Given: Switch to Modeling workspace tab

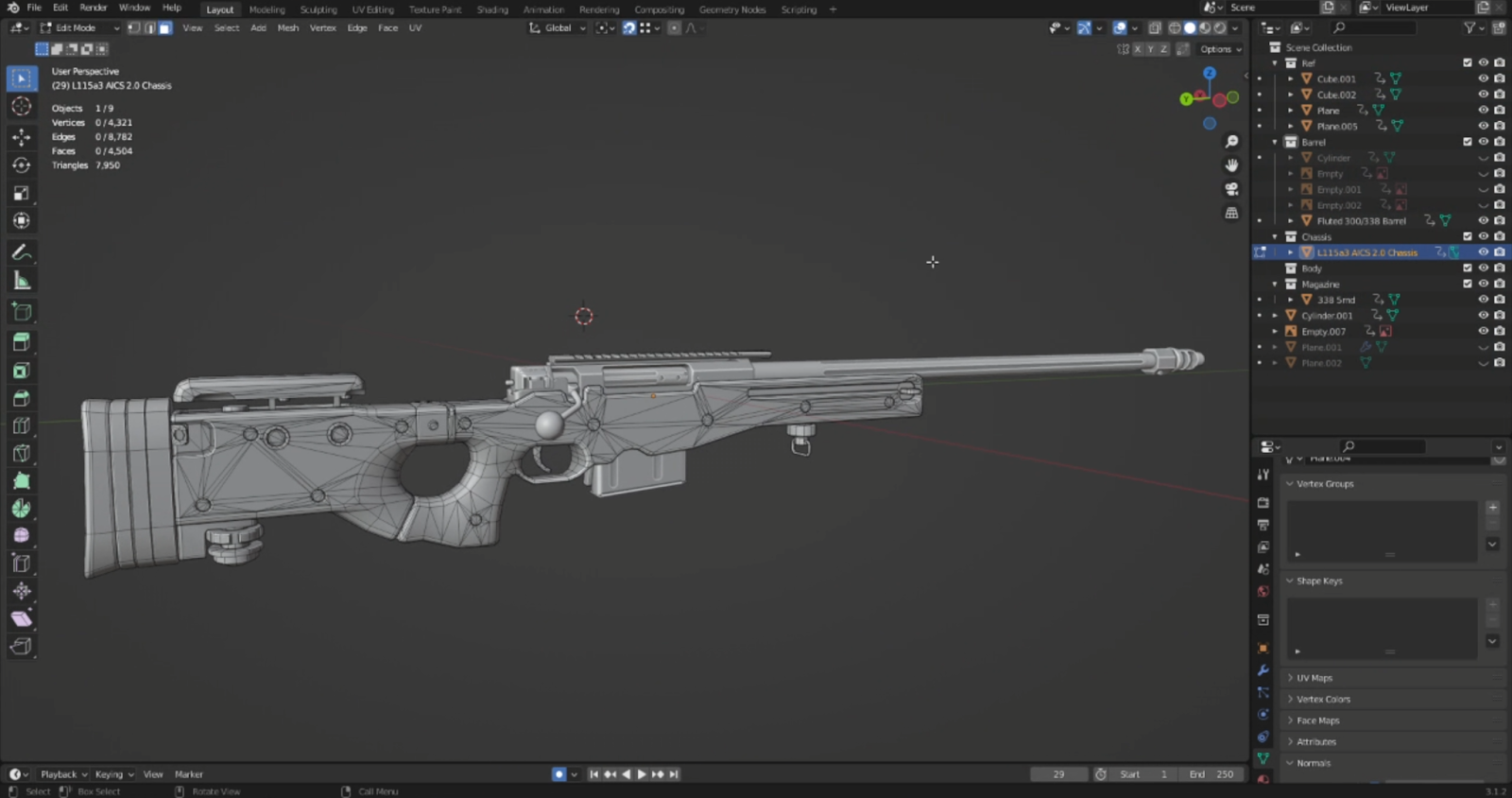Looking at the screenshot, I should coord(266,9).
